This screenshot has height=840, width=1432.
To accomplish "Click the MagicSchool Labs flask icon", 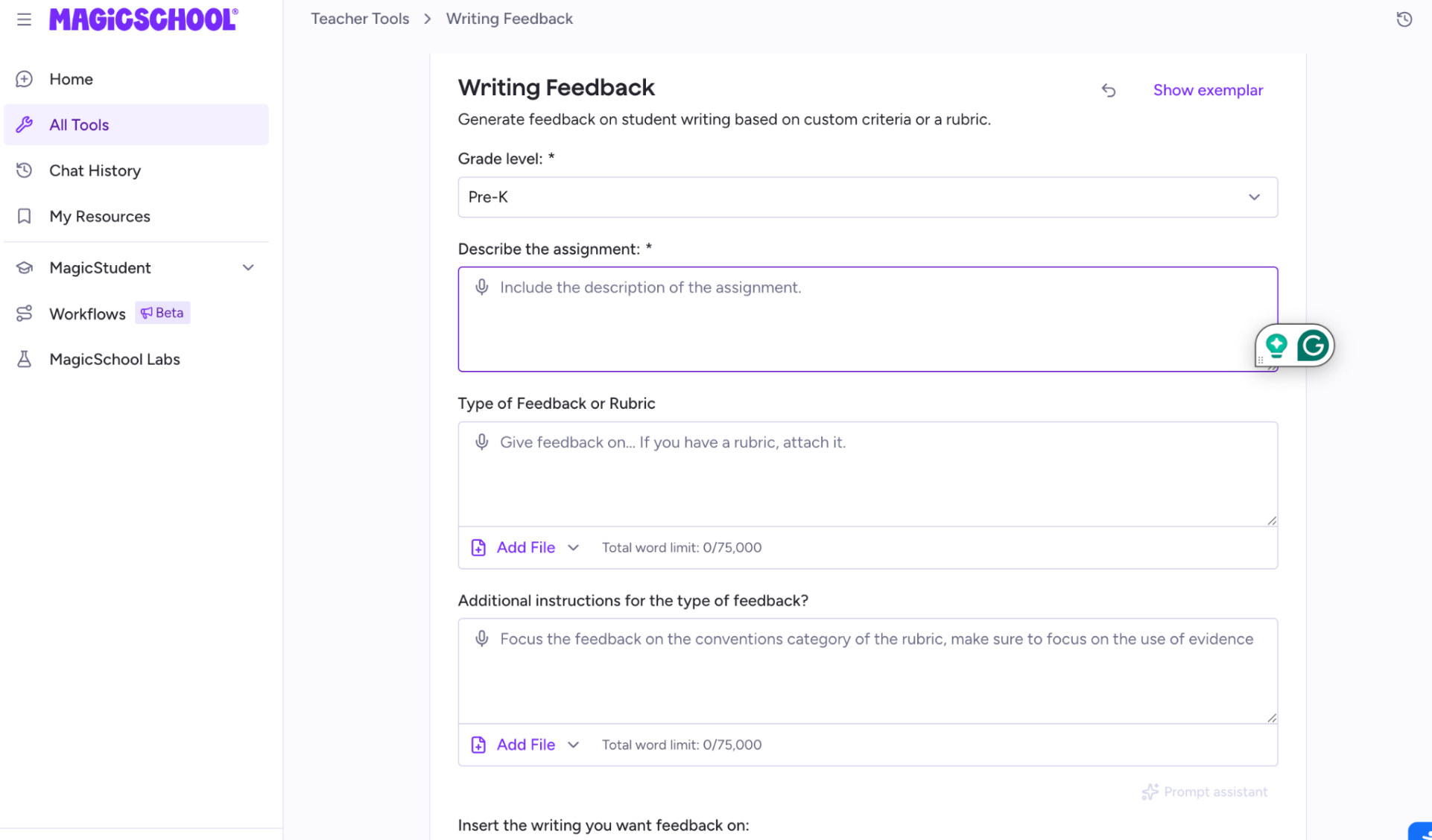I will click(25, 359).
